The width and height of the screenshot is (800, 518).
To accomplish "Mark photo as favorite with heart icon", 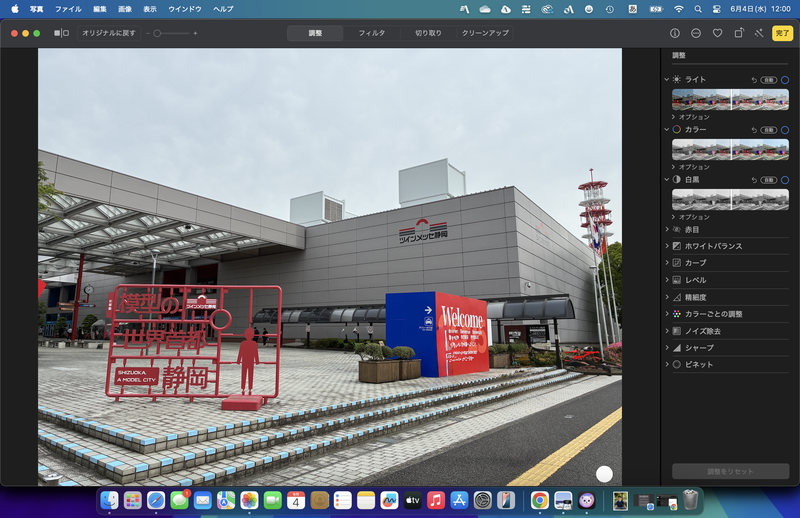I will pyautogui.click(x=717, y=33).
